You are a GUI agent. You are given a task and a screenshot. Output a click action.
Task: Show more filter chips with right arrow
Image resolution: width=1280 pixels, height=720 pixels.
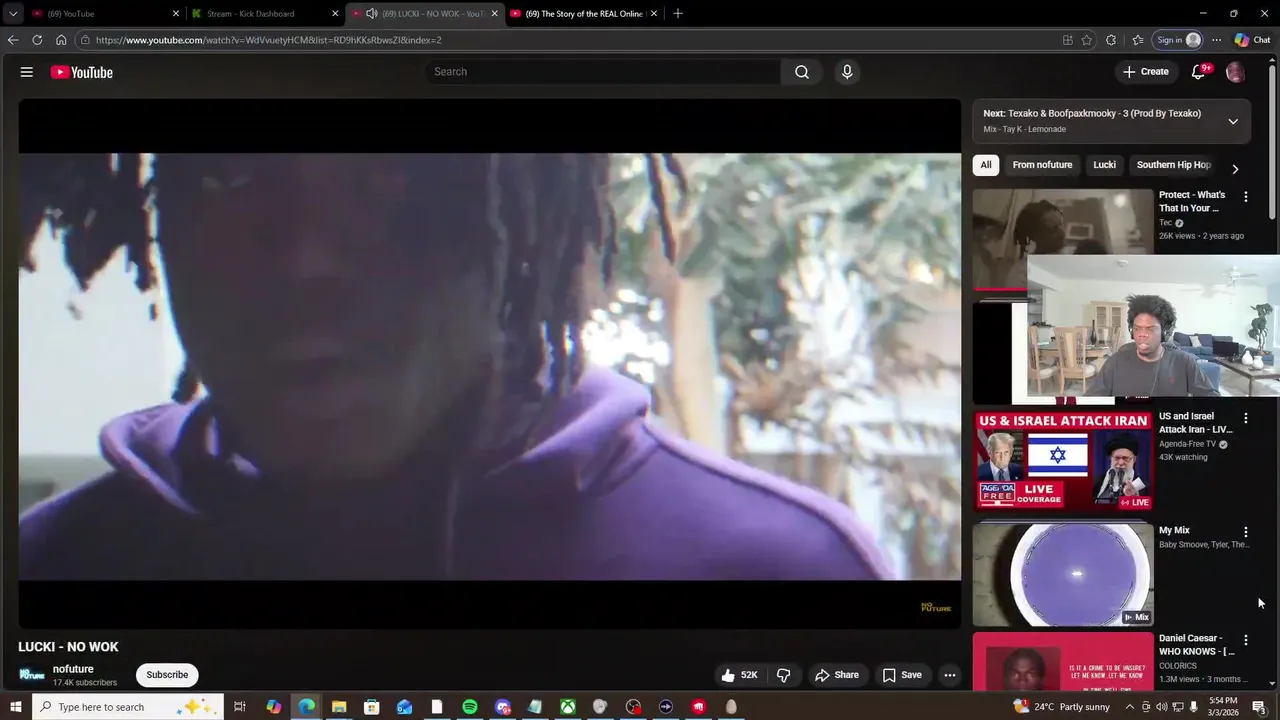tap(1235, 169)
